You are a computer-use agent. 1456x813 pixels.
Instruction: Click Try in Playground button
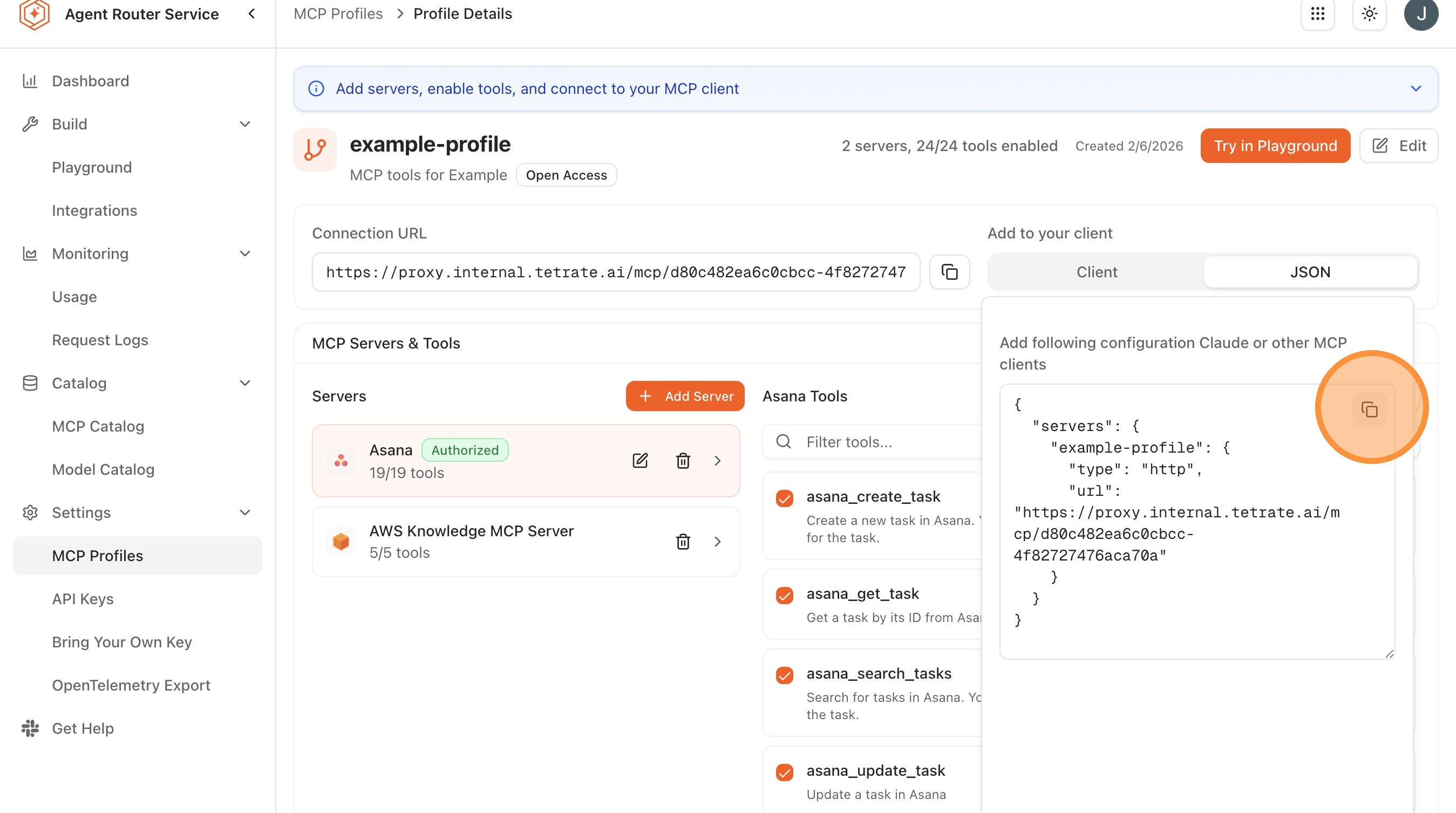(x=1275, y=146)
